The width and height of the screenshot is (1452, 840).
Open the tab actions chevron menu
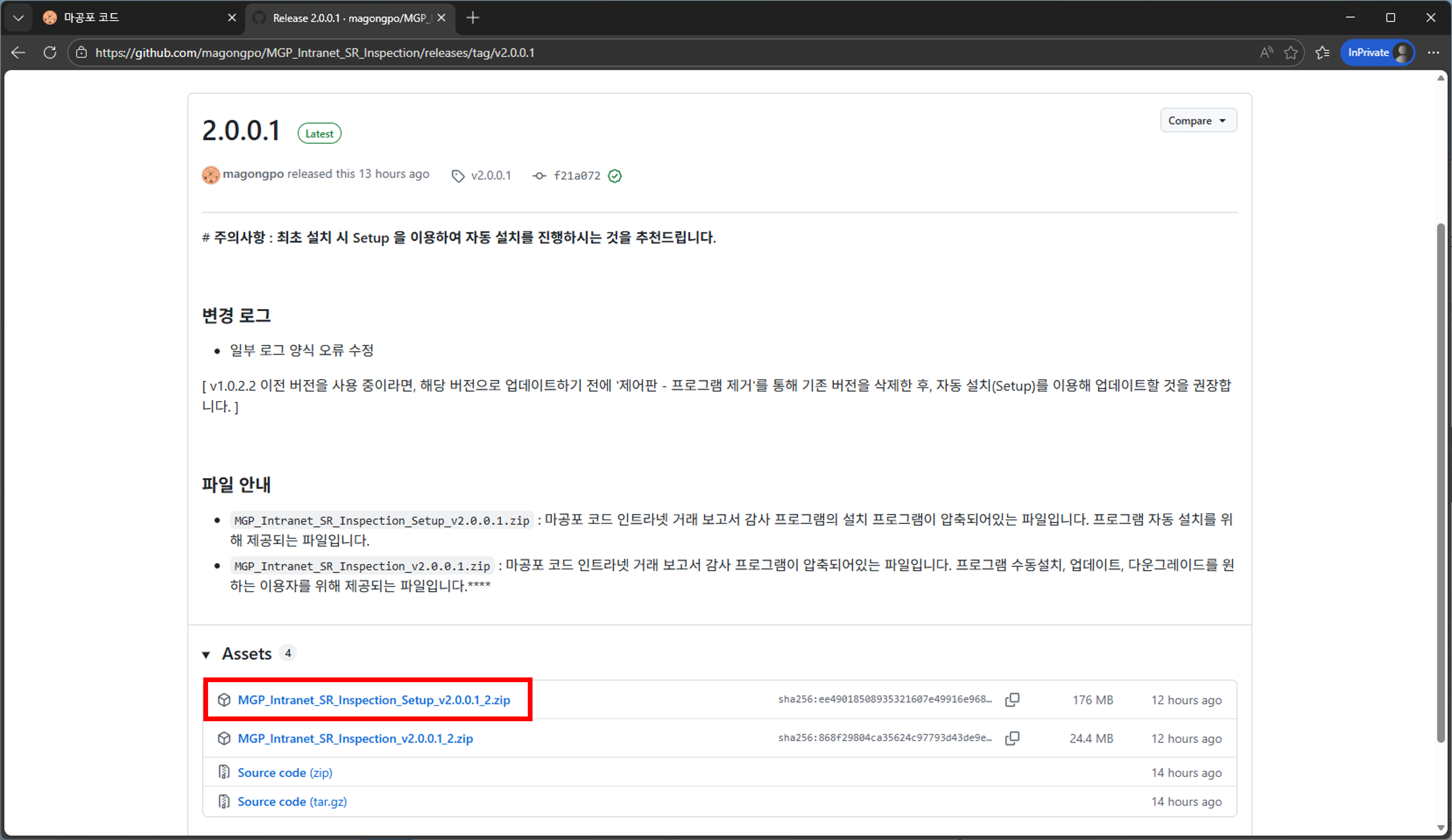coord(18,17)
